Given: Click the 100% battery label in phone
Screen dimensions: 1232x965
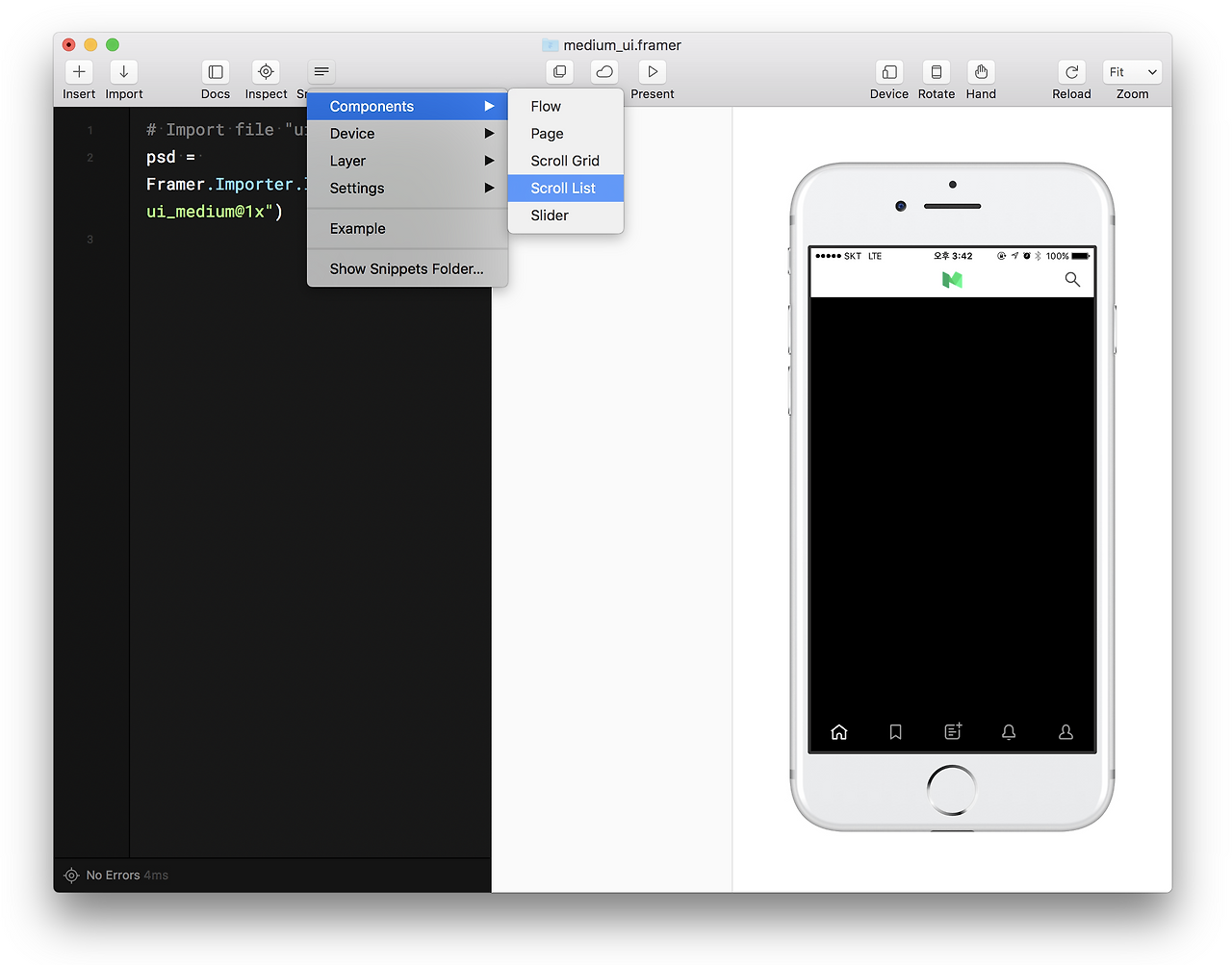Looking at the screenshot, I should pyautogui.click(x=1057, y=256).
